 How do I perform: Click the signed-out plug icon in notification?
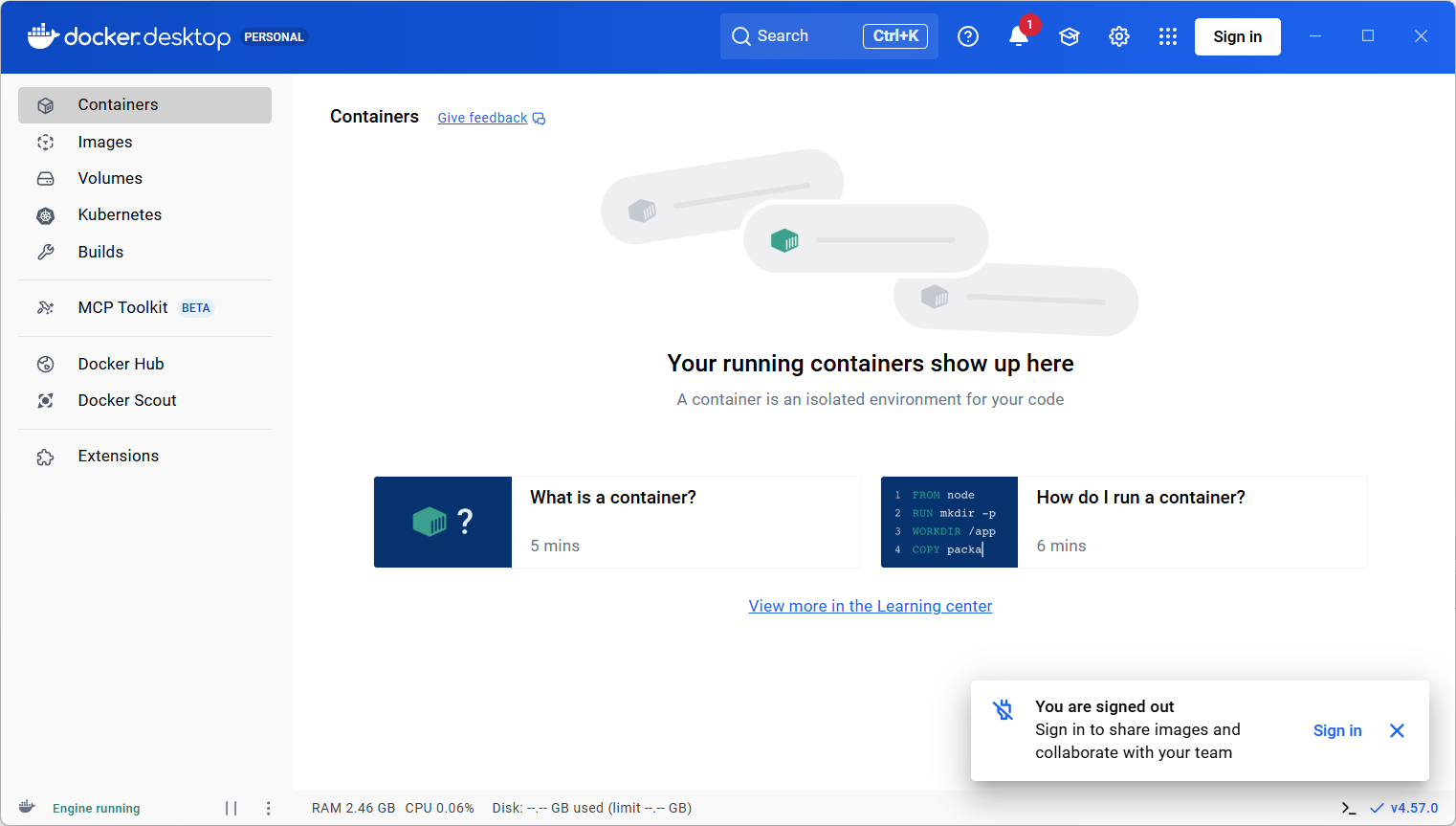pos(1003,709)
